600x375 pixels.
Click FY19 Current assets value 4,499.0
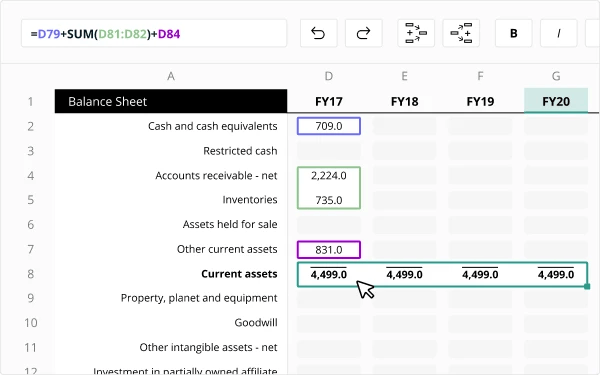click(x=480, y=274)
